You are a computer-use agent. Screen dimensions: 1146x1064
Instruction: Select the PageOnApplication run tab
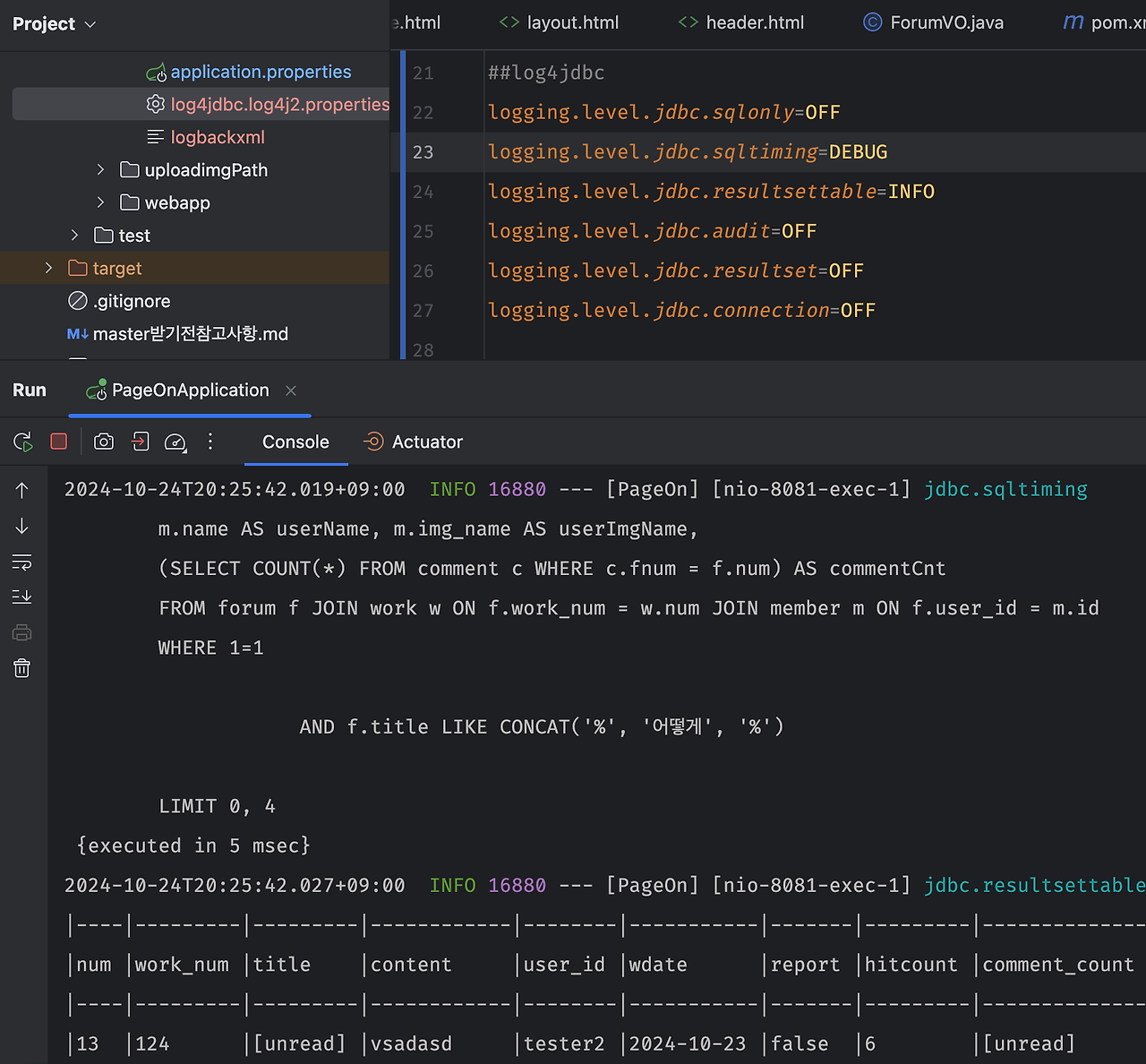pos(190,390)
